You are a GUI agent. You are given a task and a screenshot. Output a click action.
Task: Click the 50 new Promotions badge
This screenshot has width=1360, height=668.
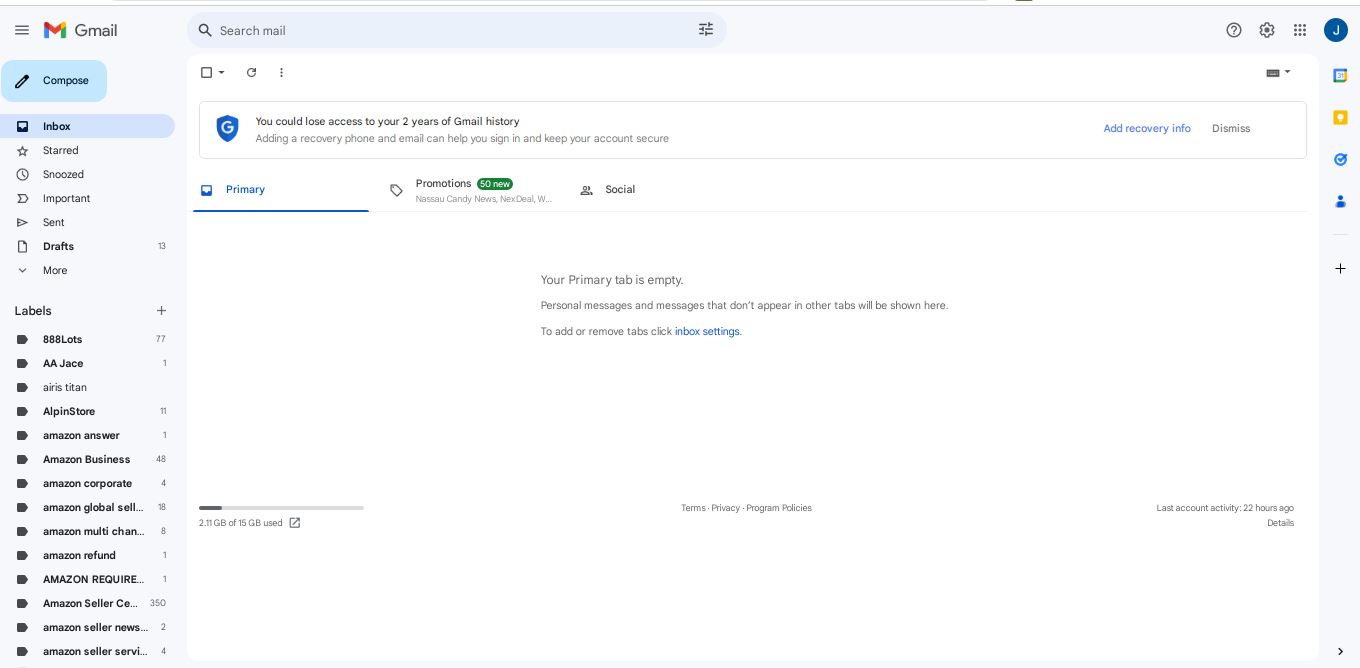click(x=495, y=184)
